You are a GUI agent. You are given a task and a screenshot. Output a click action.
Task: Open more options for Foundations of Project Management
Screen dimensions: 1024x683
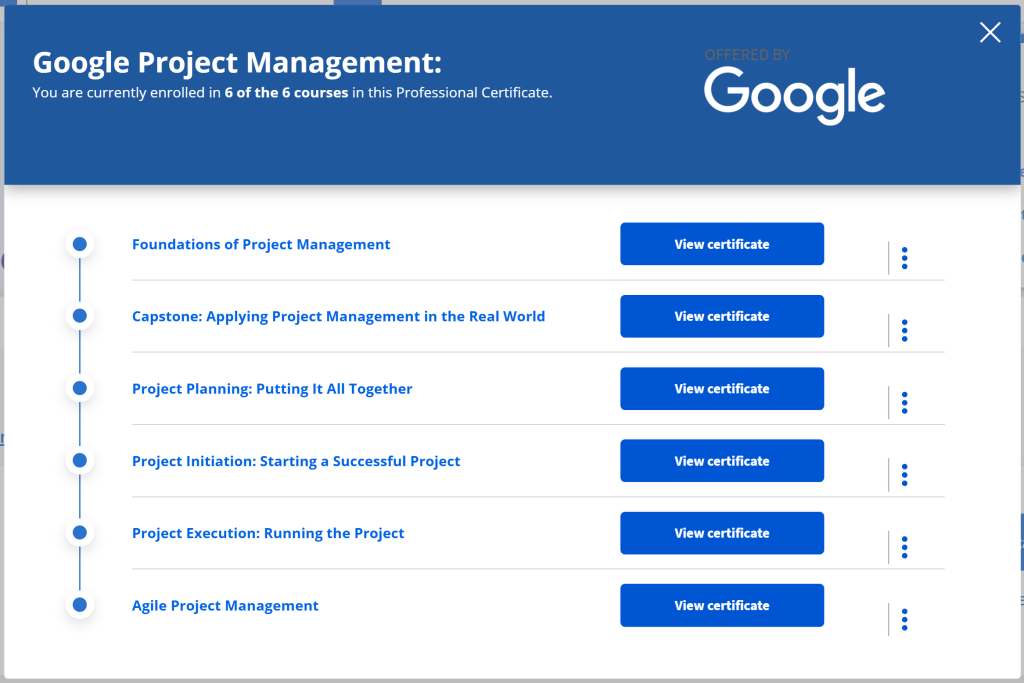coord(904,258)
